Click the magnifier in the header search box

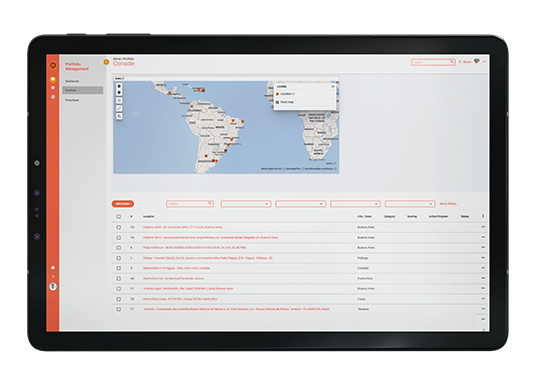click(x=452, y=62)
